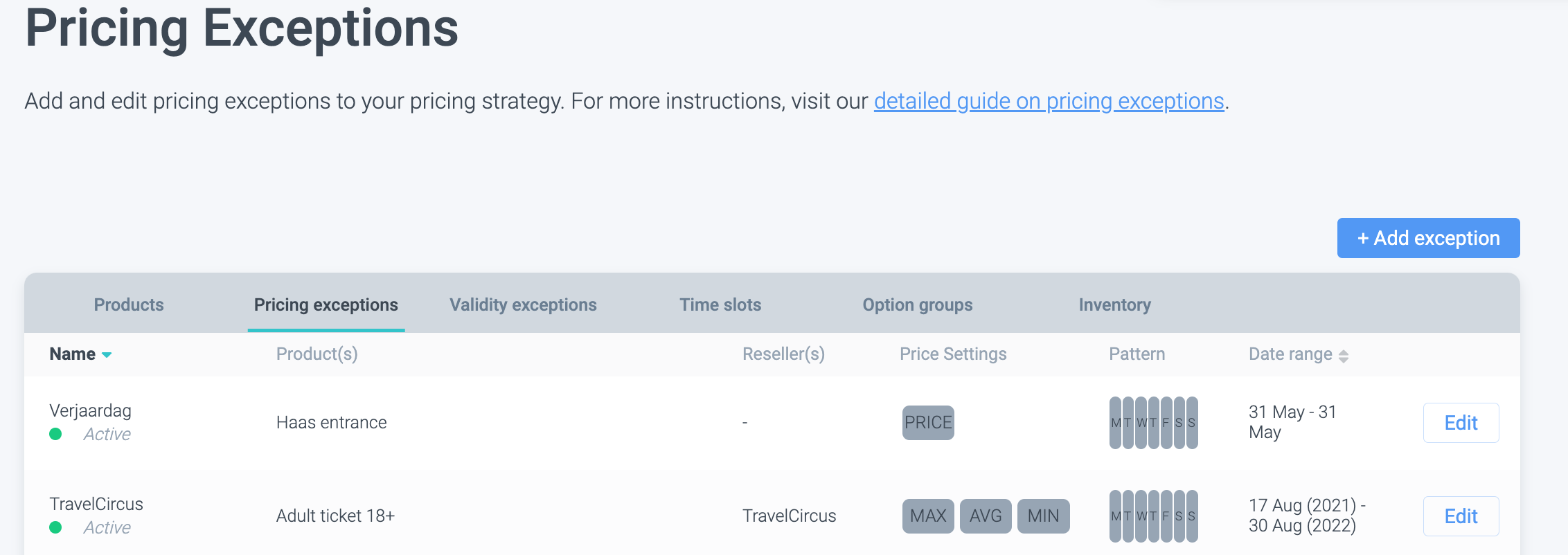Click the PRICE badge for Verjaardag
This screenshot has width=1568, height=555.
coord(928,423)
